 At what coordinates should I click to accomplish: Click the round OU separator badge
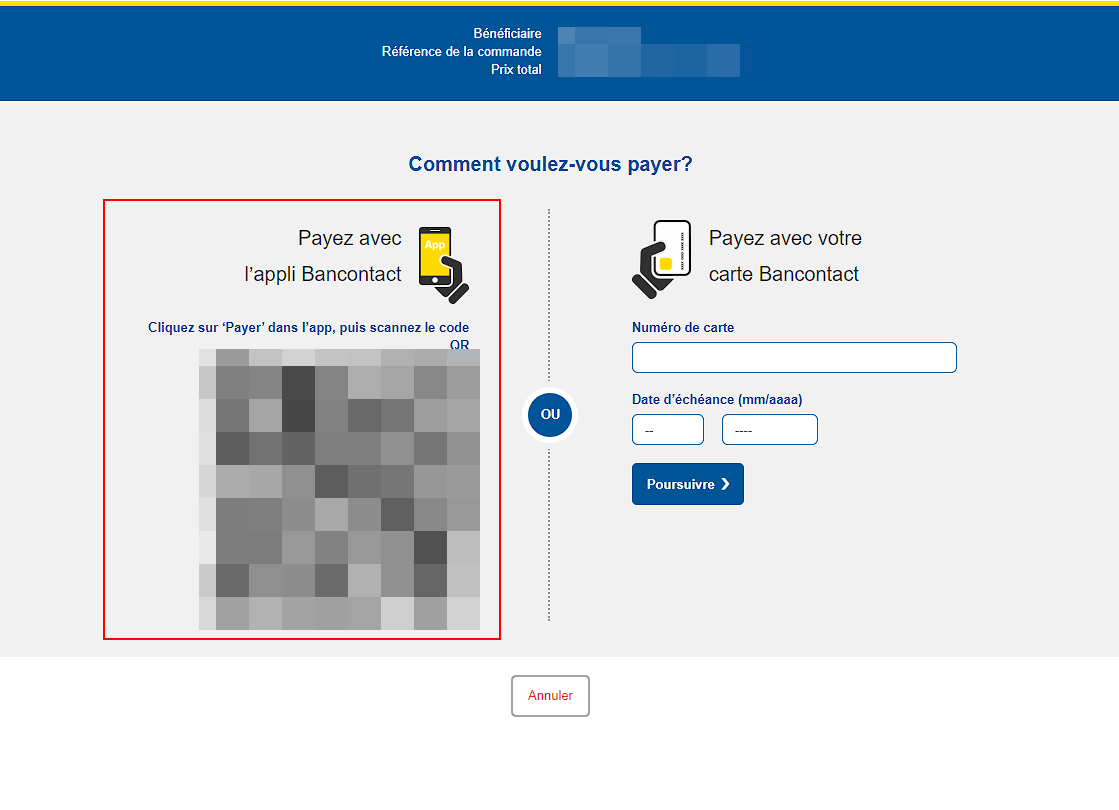click(550, 415)
